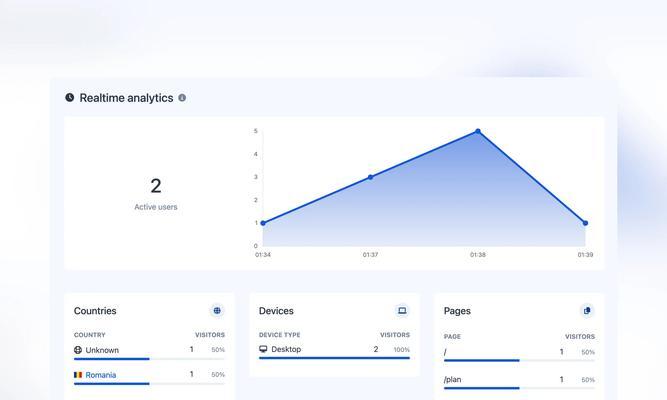Click the Unknown country progress bar
The image size is (667, 400).
pos(149,359)
